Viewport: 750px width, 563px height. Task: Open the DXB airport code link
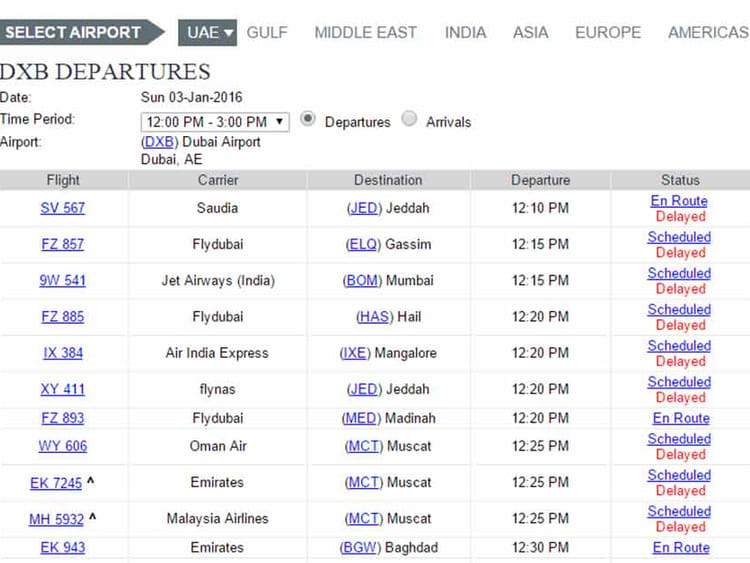(x=159, y=142)
